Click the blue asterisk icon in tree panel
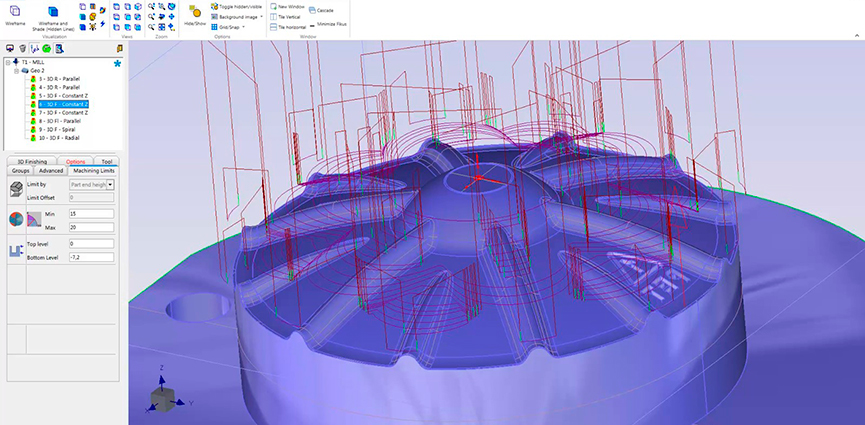865x425 pixels. 117,64
